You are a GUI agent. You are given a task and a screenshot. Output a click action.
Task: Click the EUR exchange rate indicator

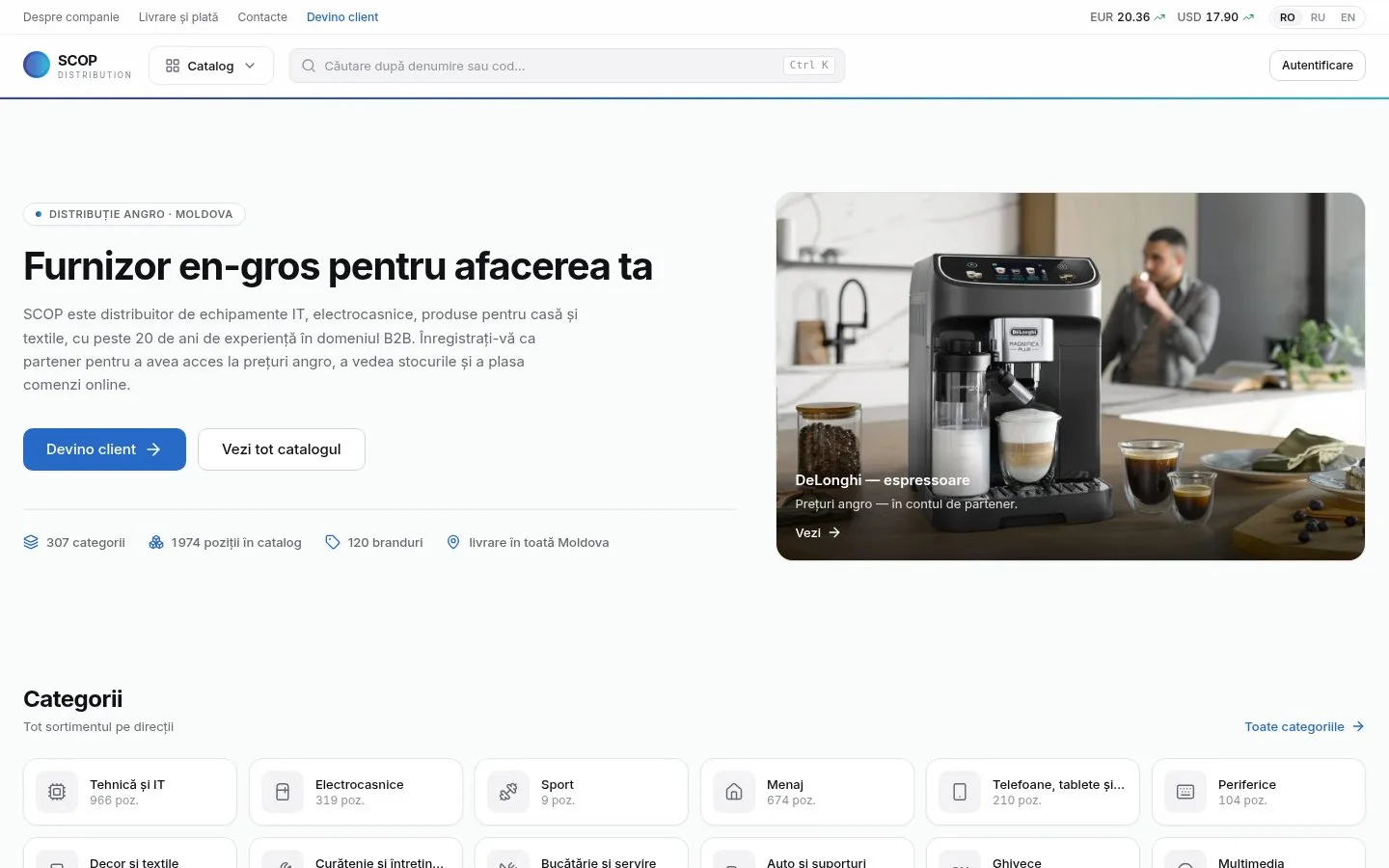tap(1128, 17)
